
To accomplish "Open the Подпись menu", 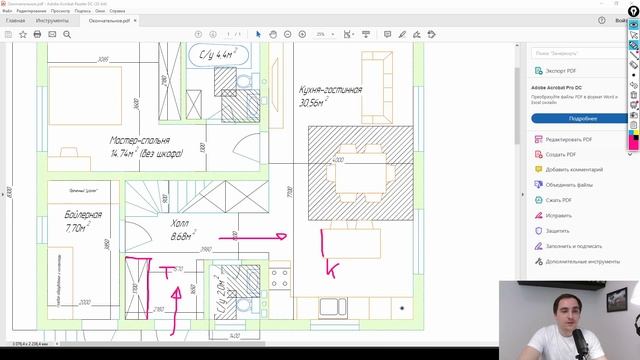I will [x=83, y=11].
